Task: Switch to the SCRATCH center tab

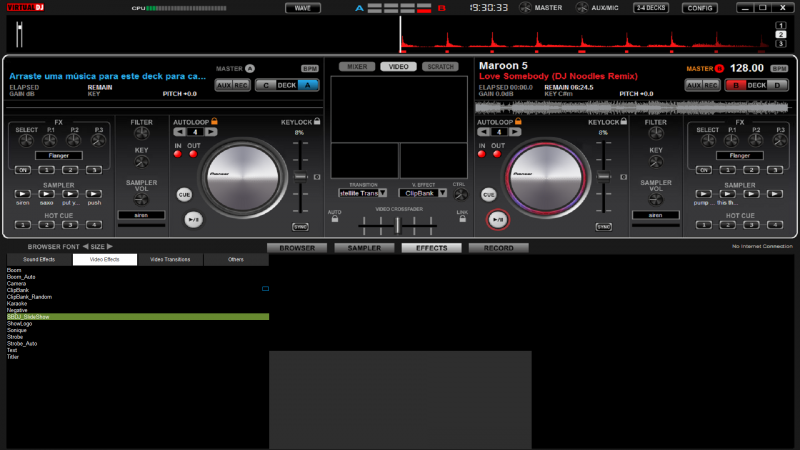Action: 440,67
